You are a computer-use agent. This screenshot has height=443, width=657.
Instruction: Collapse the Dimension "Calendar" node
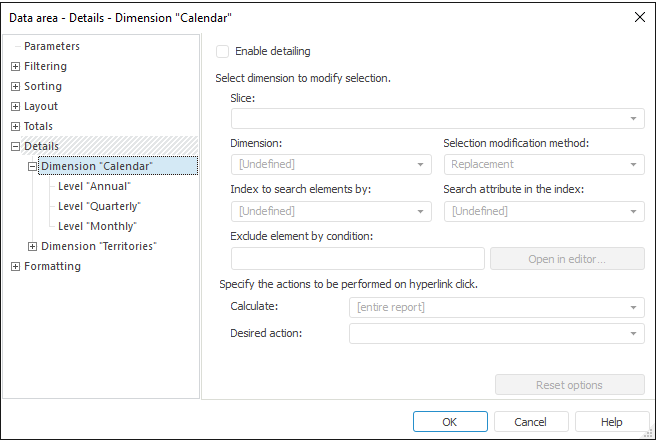32,167
